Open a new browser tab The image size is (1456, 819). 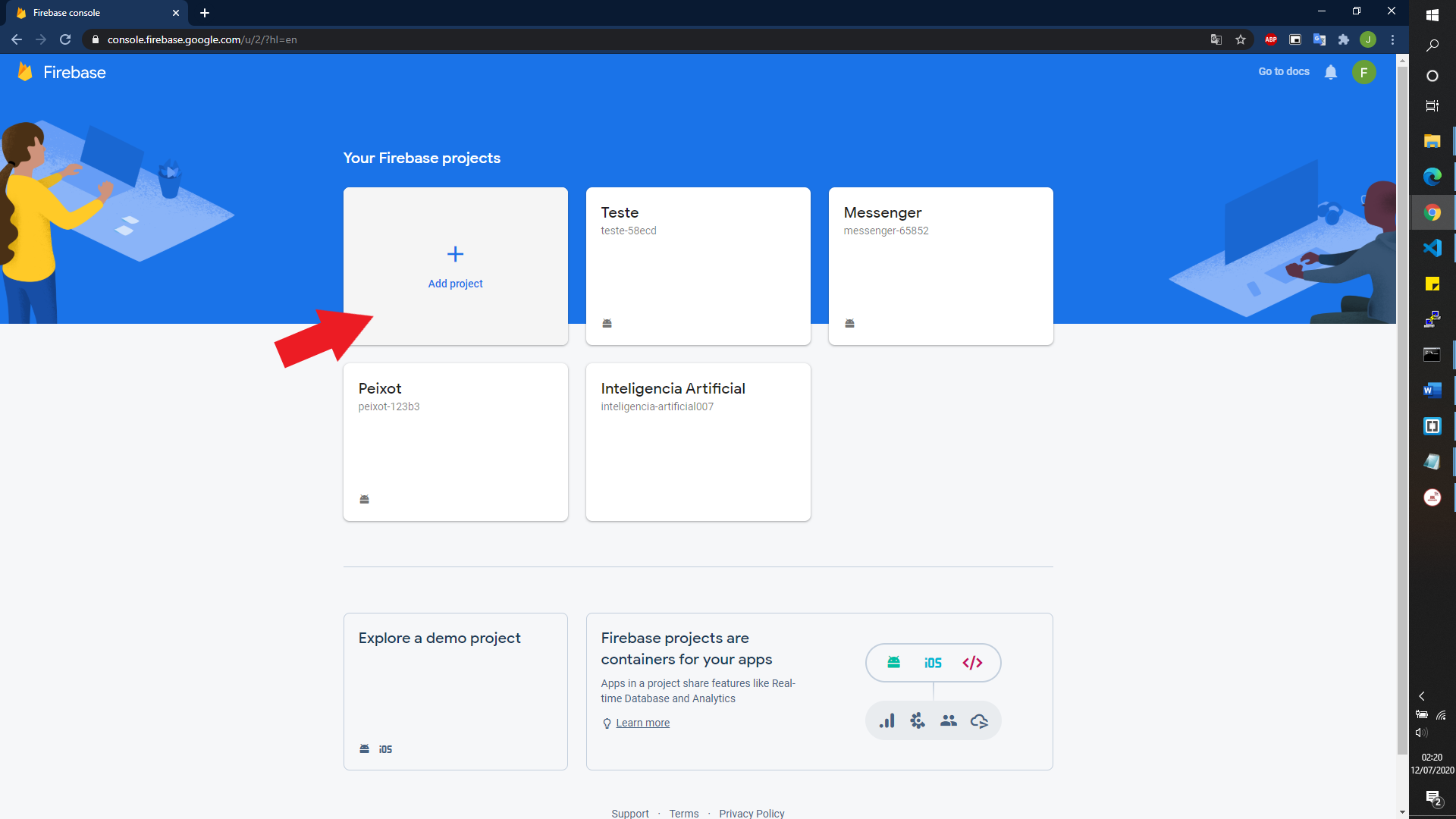(x=205, y=13)
